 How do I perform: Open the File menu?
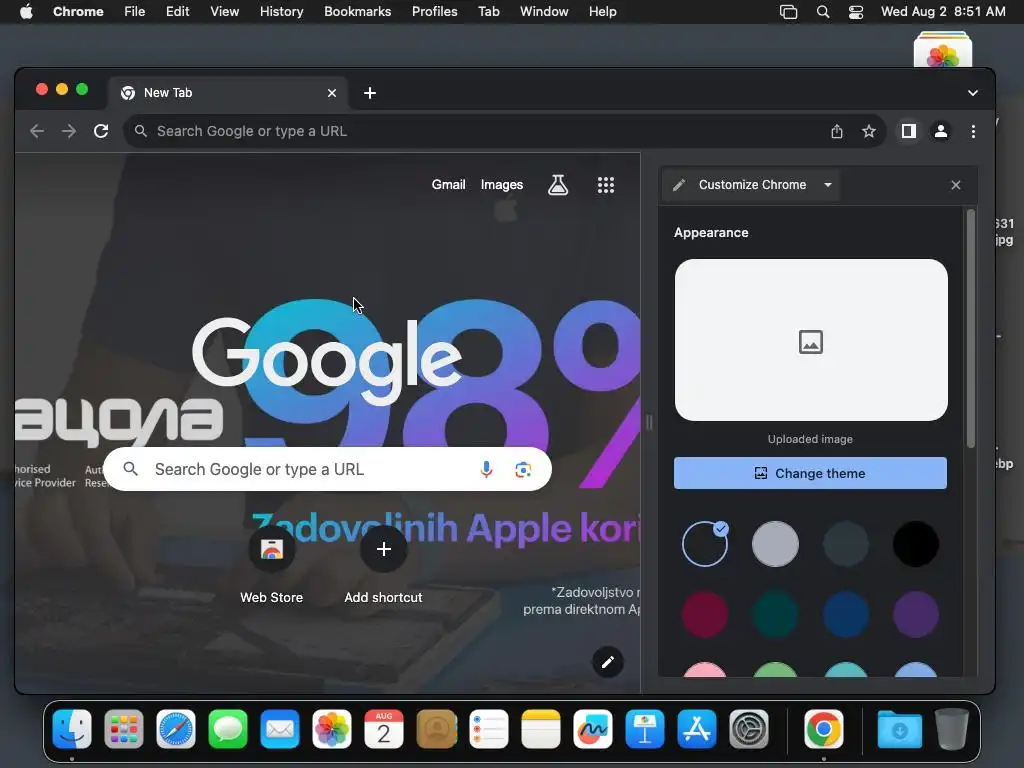(135, 12)
